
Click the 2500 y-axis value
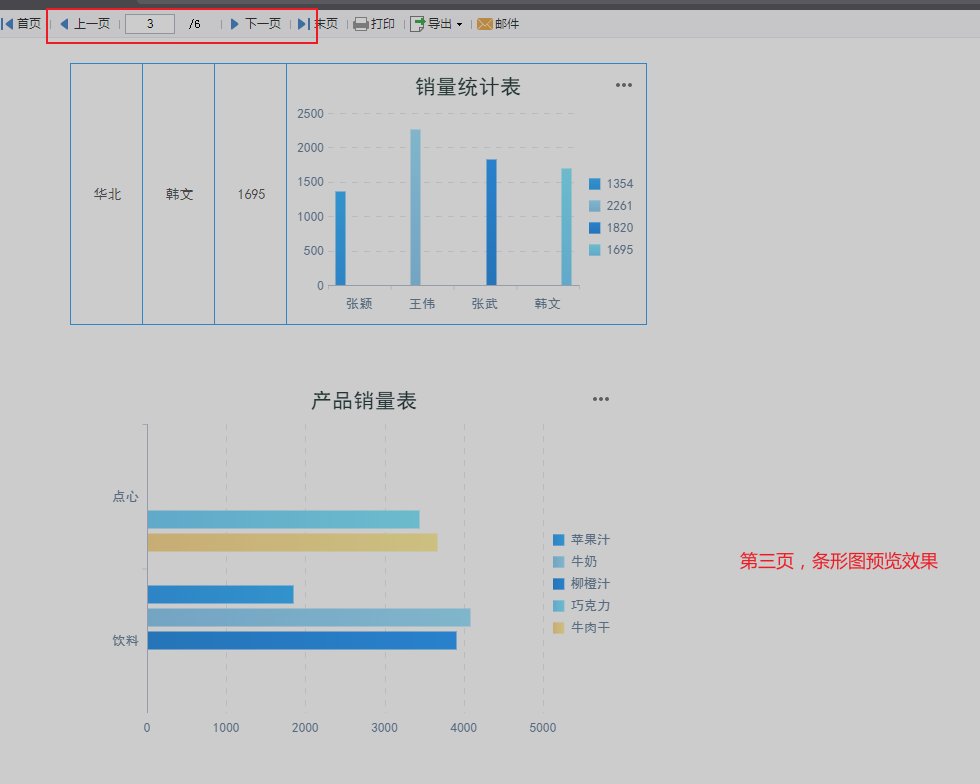[311, 114]
